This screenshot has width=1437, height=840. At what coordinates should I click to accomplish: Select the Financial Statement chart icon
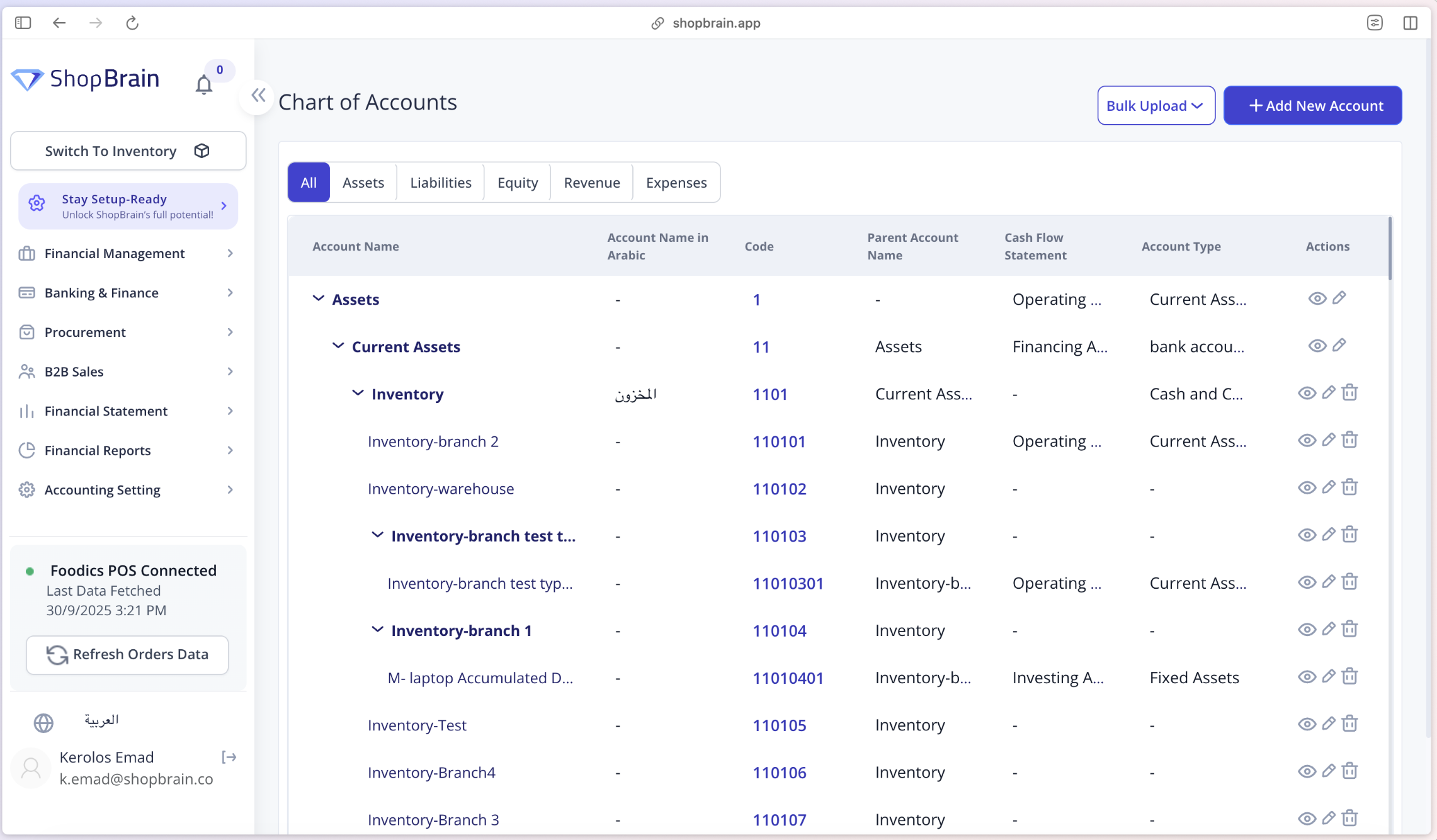tap(26, 411)
